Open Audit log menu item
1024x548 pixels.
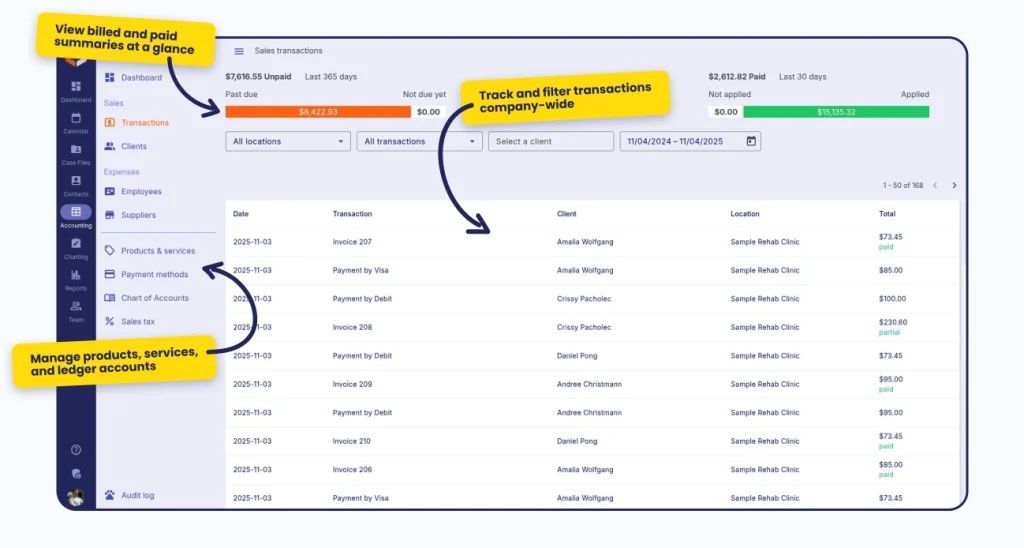tap(137, 495)
